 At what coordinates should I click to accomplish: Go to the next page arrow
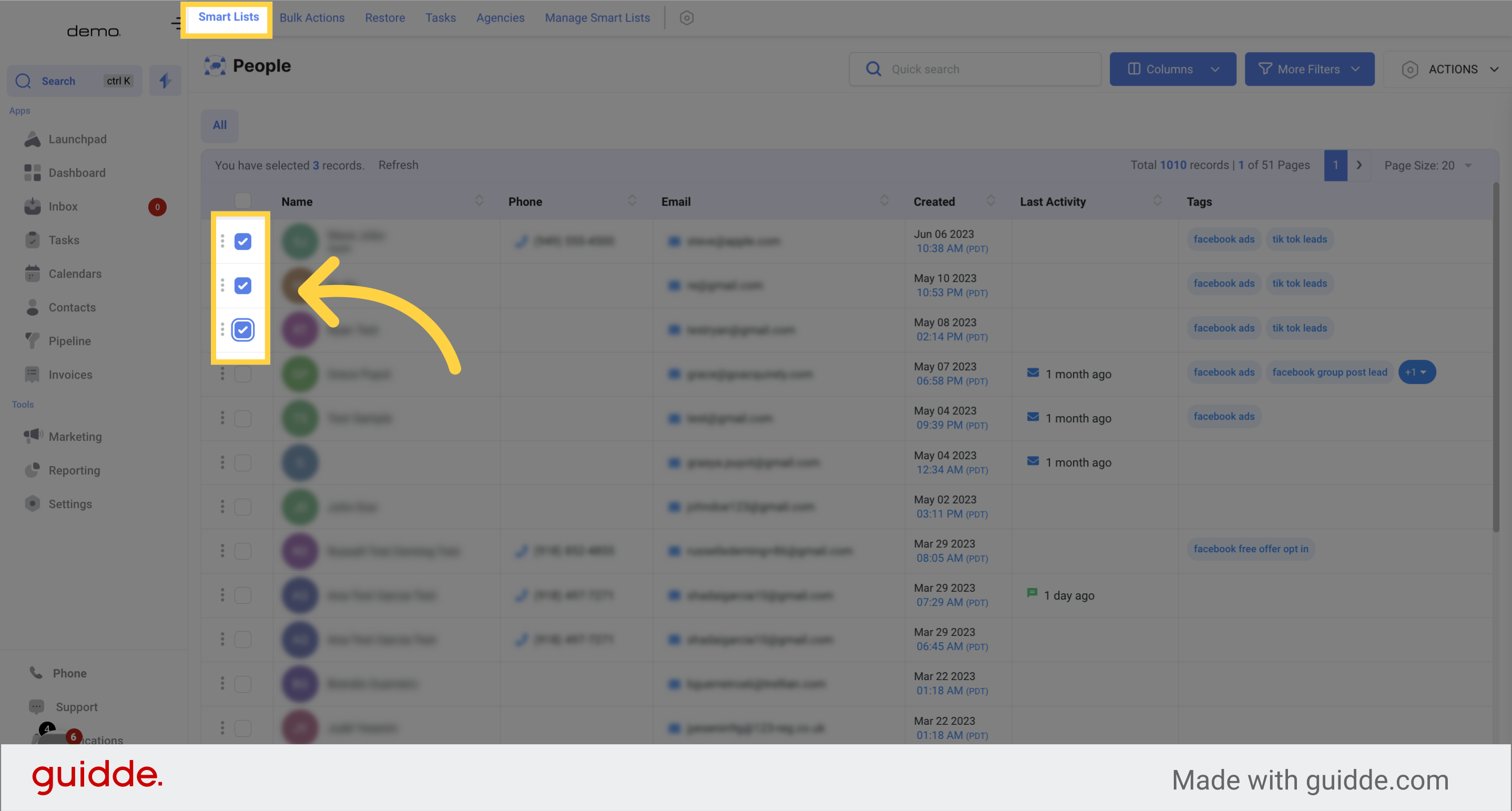tap(1359, 165)
